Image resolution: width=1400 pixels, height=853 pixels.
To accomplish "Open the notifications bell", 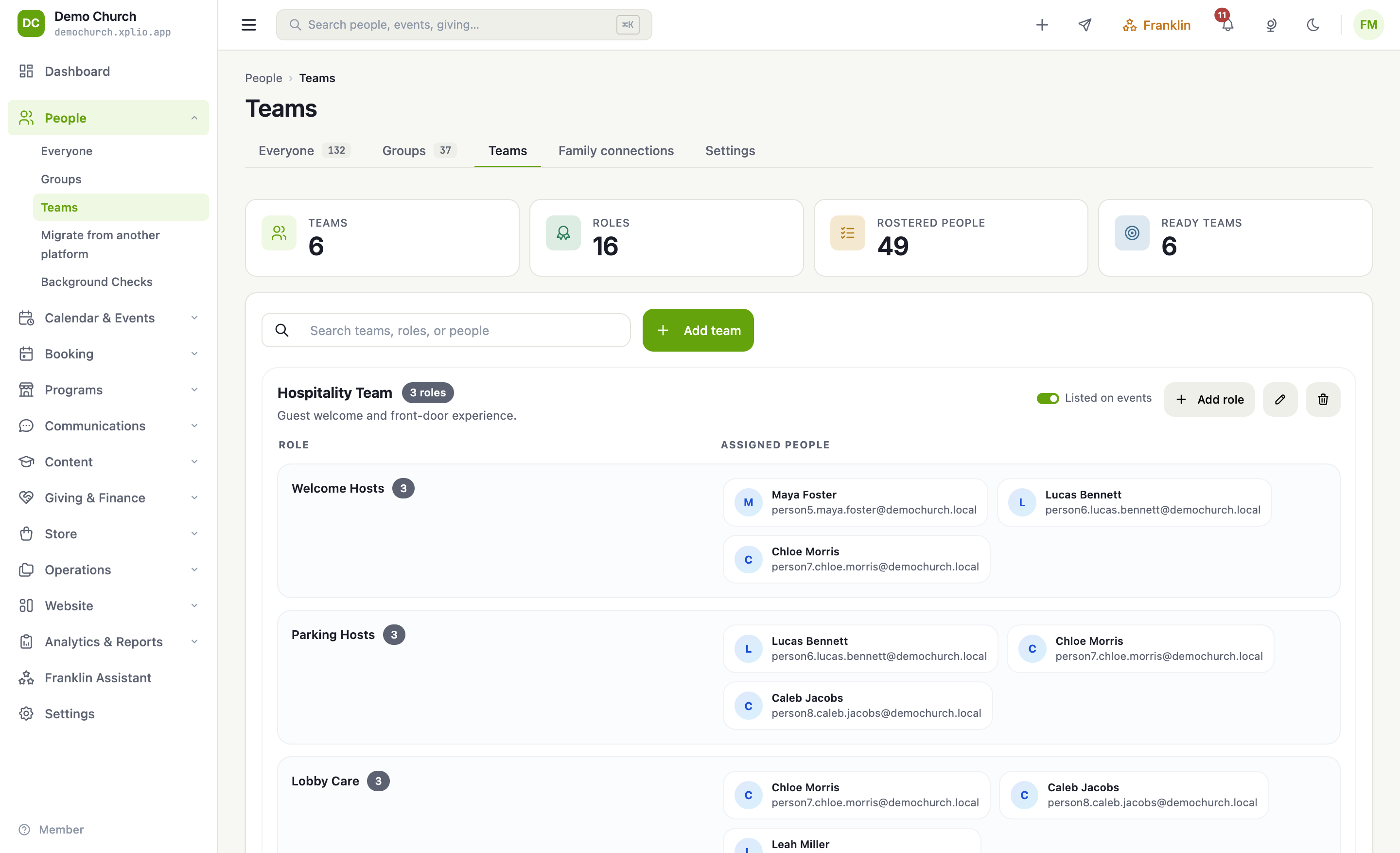I will click(1227, 25).
